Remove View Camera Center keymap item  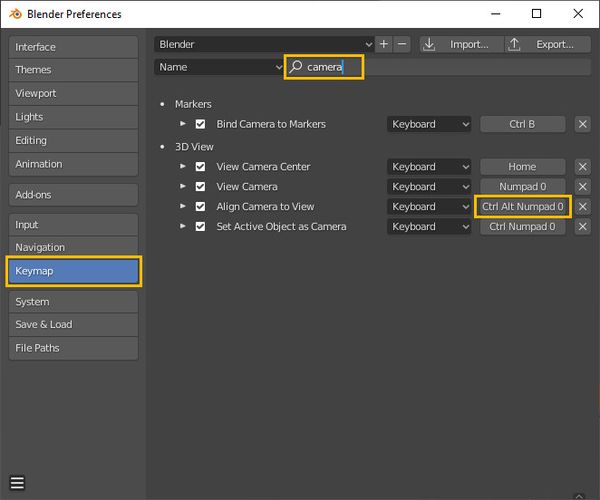pos(582,167)
